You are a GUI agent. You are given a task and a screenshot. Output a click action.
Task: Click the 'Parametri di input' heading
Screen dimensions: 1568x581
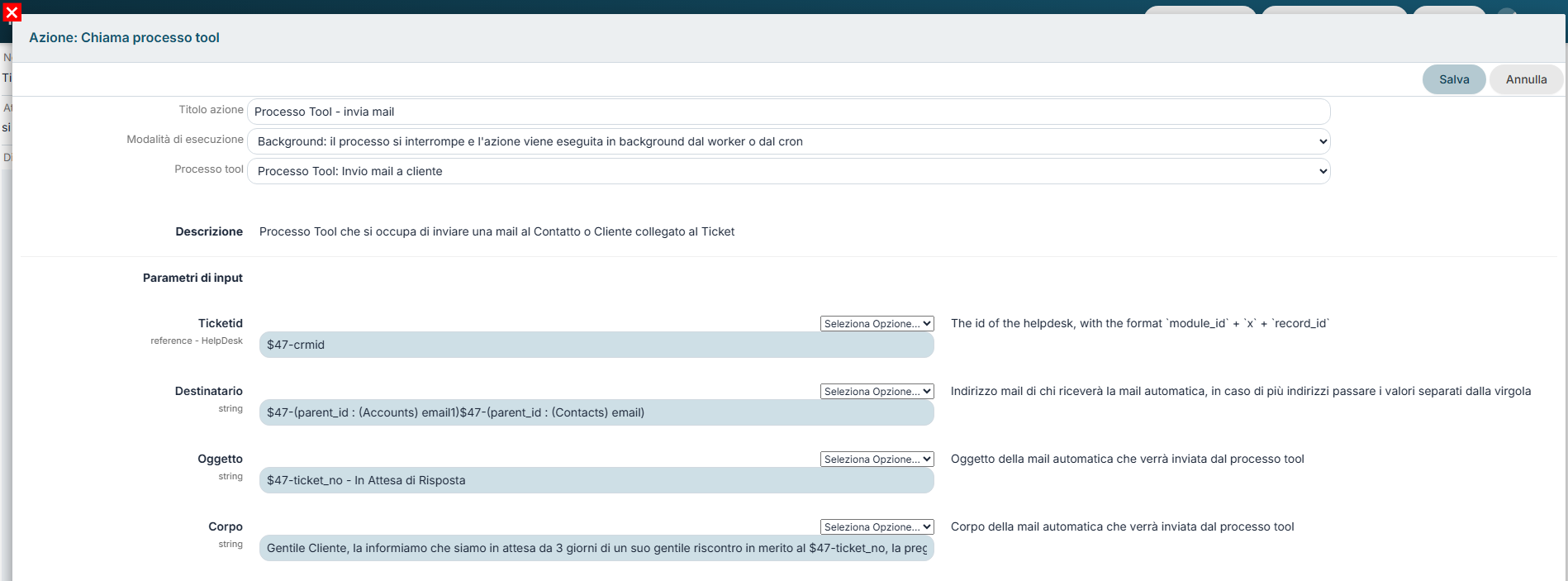coord(192,278)
